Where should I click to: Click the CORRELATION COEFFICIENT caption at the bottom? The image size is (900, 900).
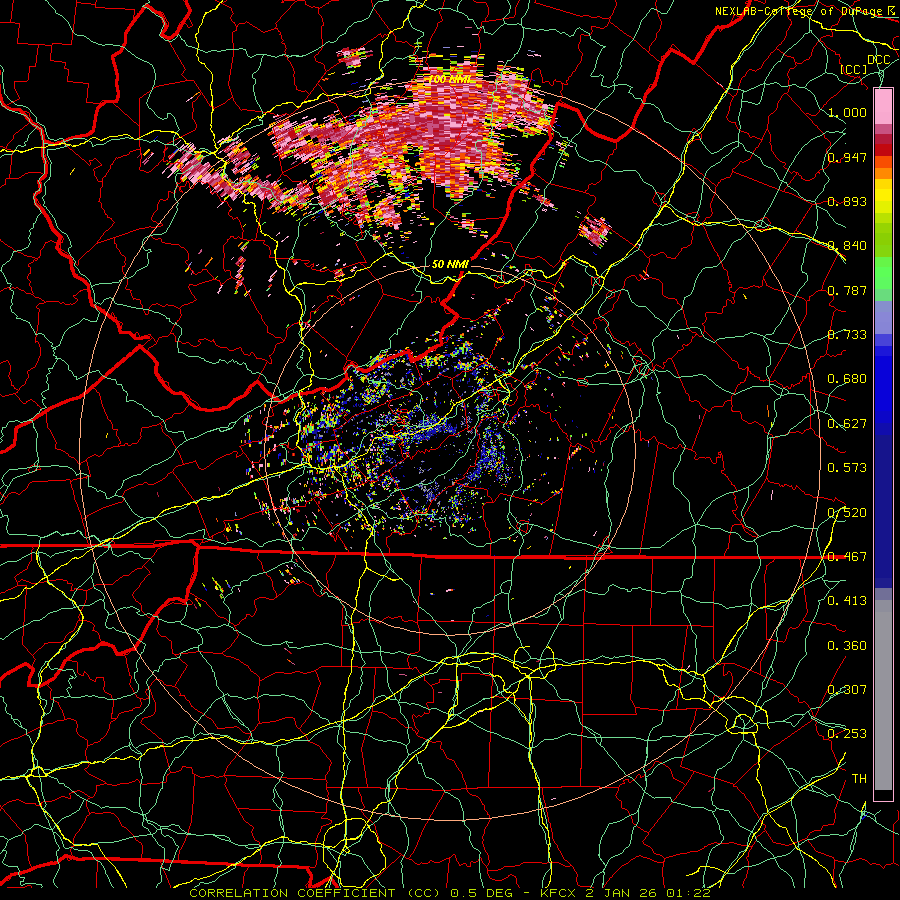451,893
